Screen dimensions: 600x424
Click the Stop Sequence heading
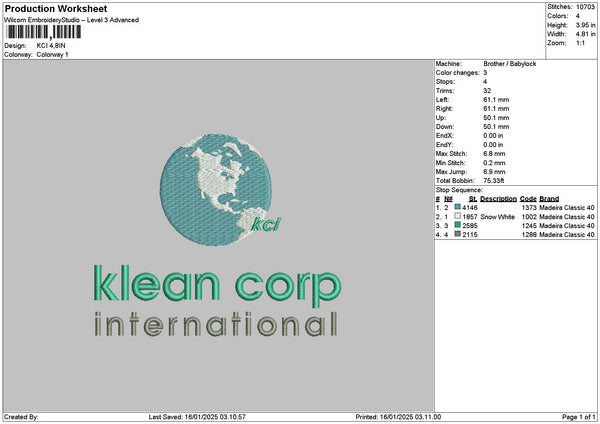pos(459,190)
